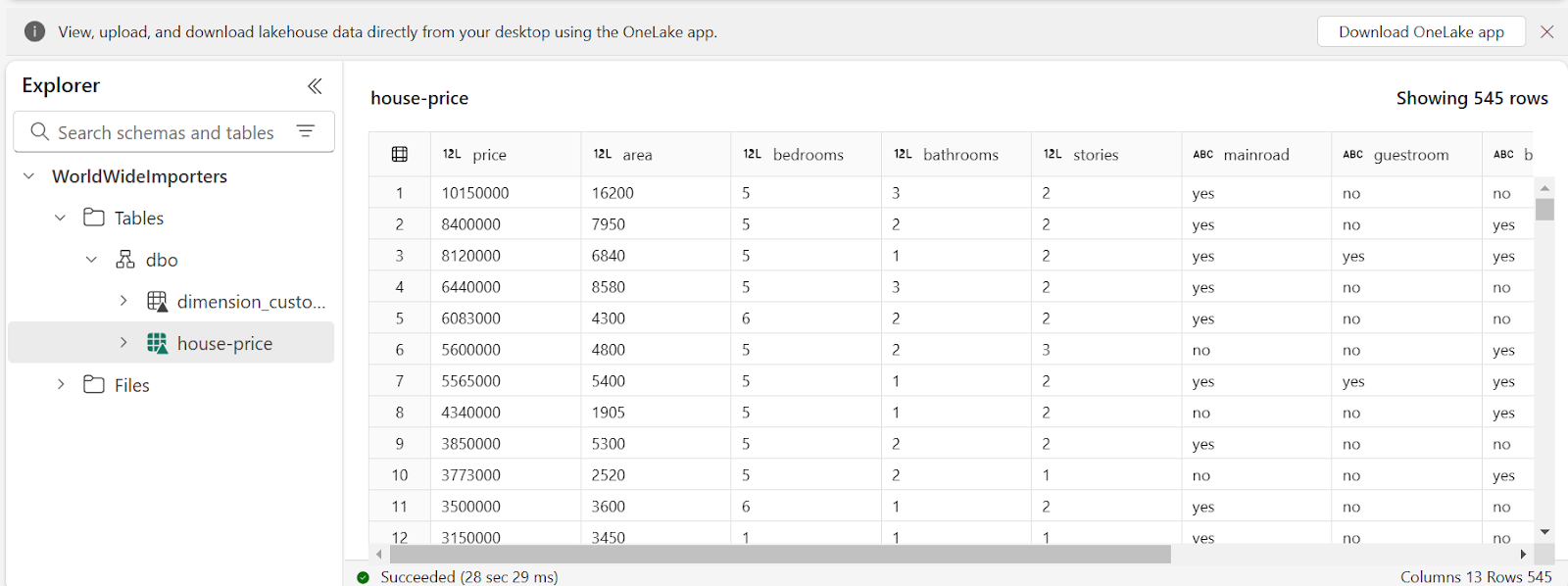Click the 12L type icon on price column
The image size is (1568, 586).
(x=452, y=154)
